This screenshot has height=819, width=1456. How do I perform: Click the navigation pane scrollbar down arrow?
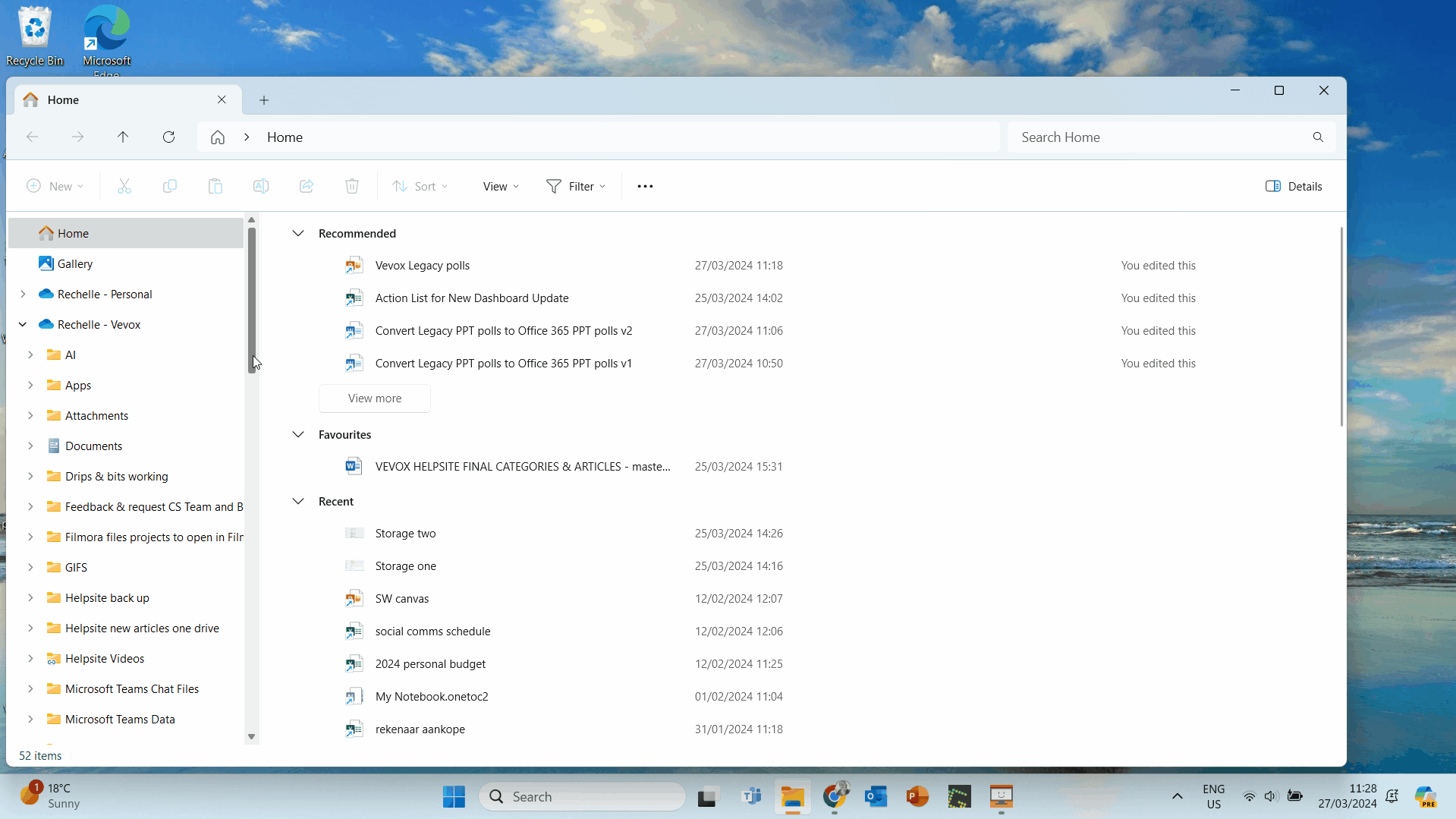(252, 737)
